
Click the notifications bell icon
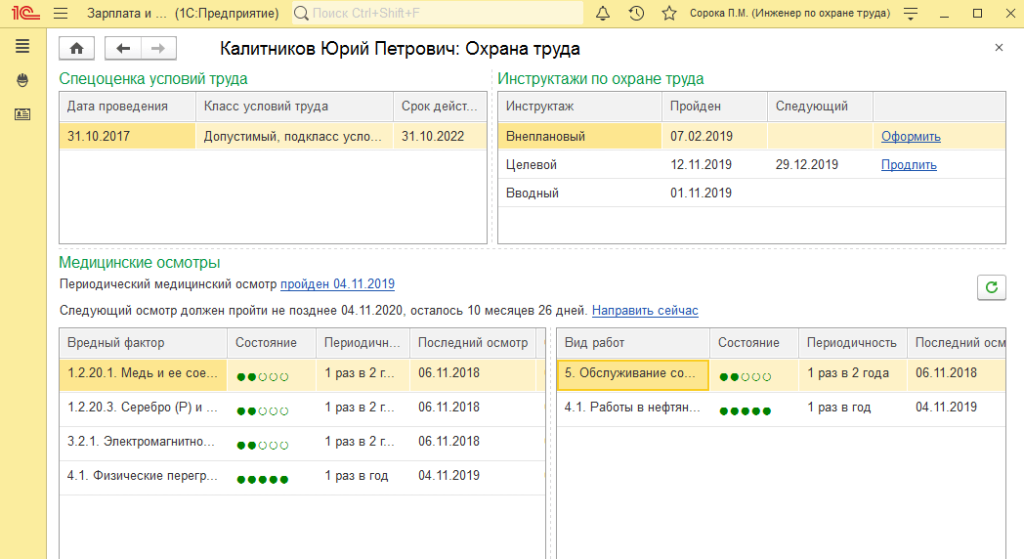(602, 13)
